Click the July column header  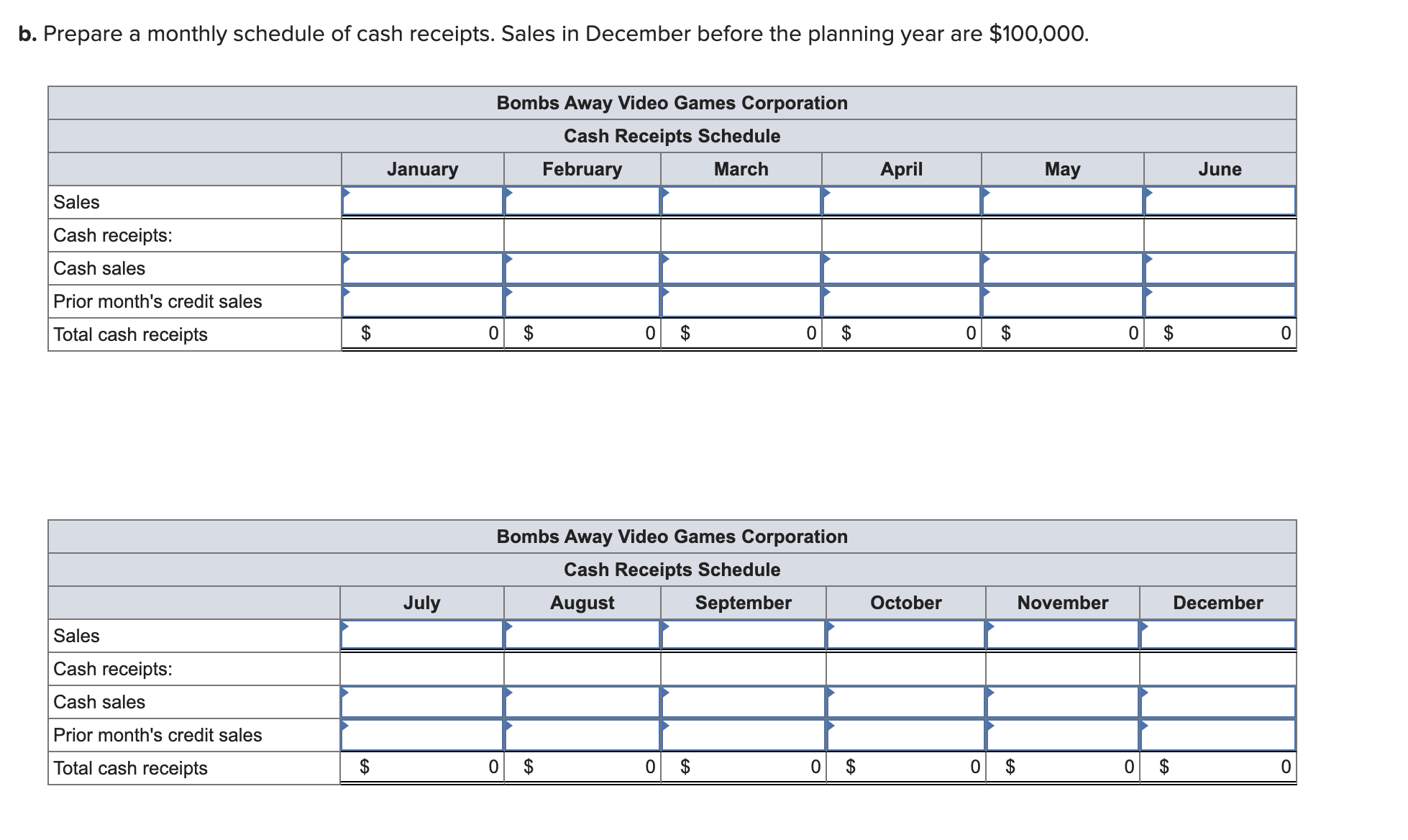pyautogui.click(x=422, y=603)
